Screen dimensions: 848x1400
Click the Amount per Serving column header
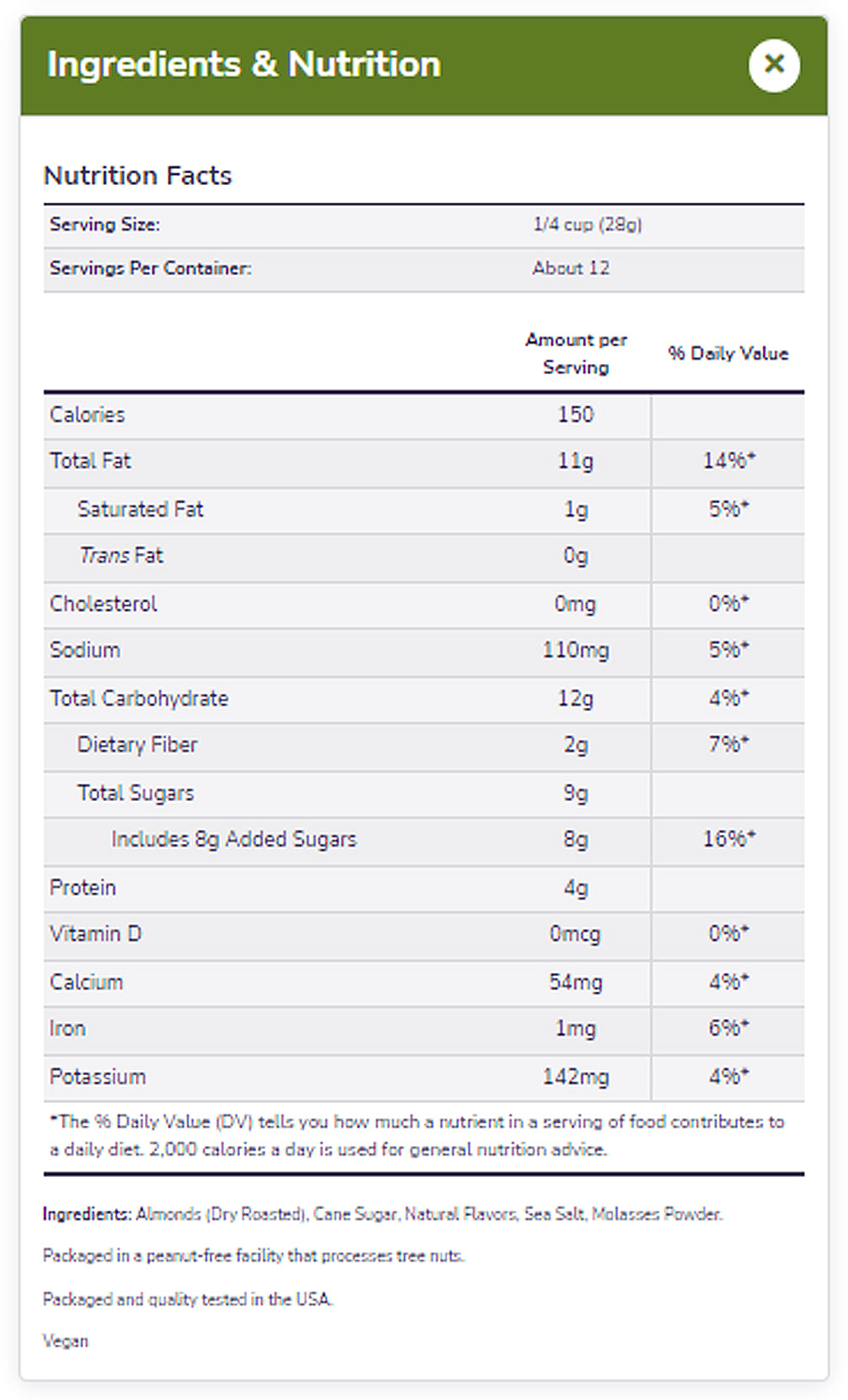click(x=576, y=353)
